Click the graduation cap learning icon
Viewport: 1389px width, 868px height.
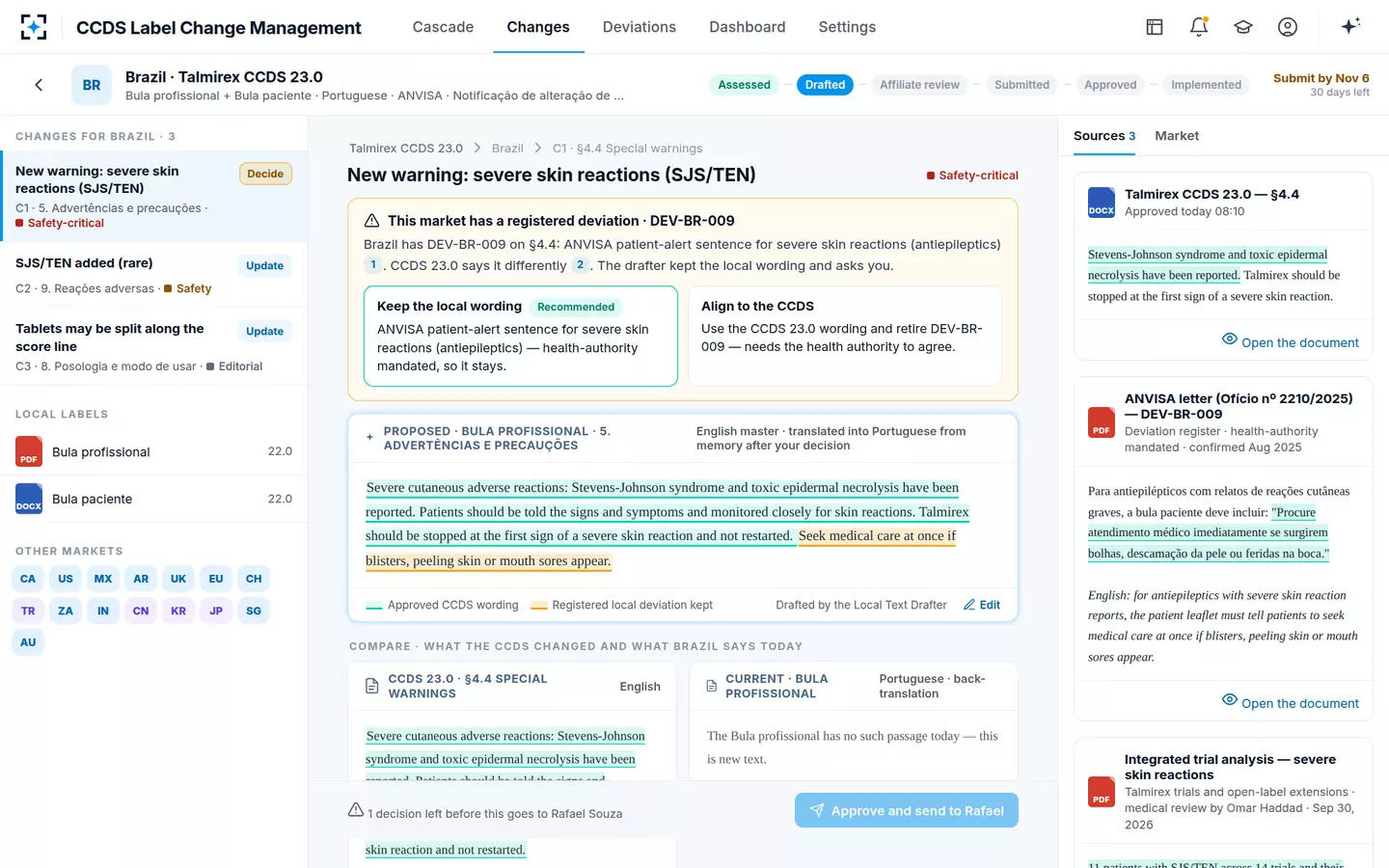click(1243, 27)
